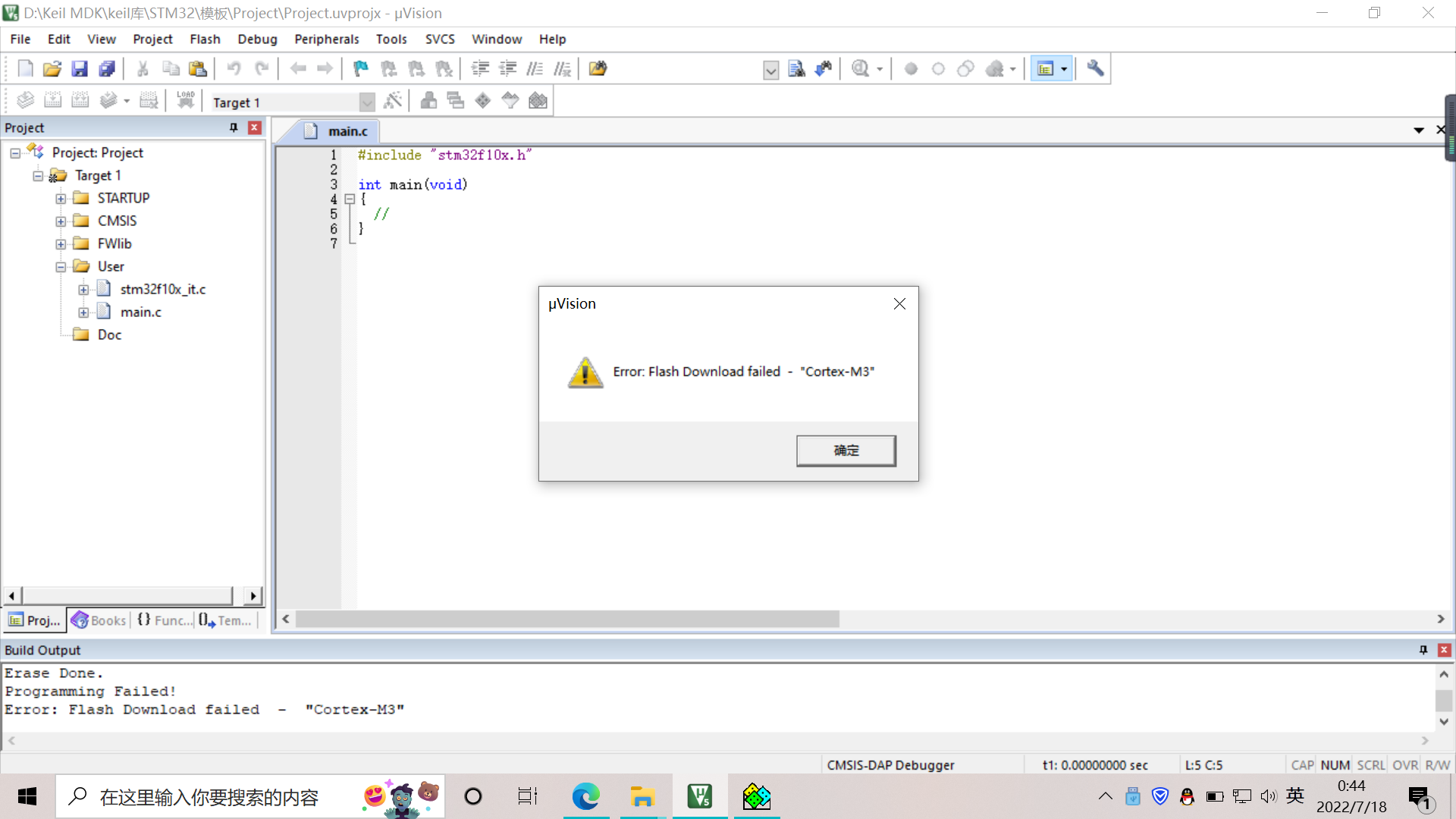Open Microsoft Edge from taskbar

coord(585,796)
